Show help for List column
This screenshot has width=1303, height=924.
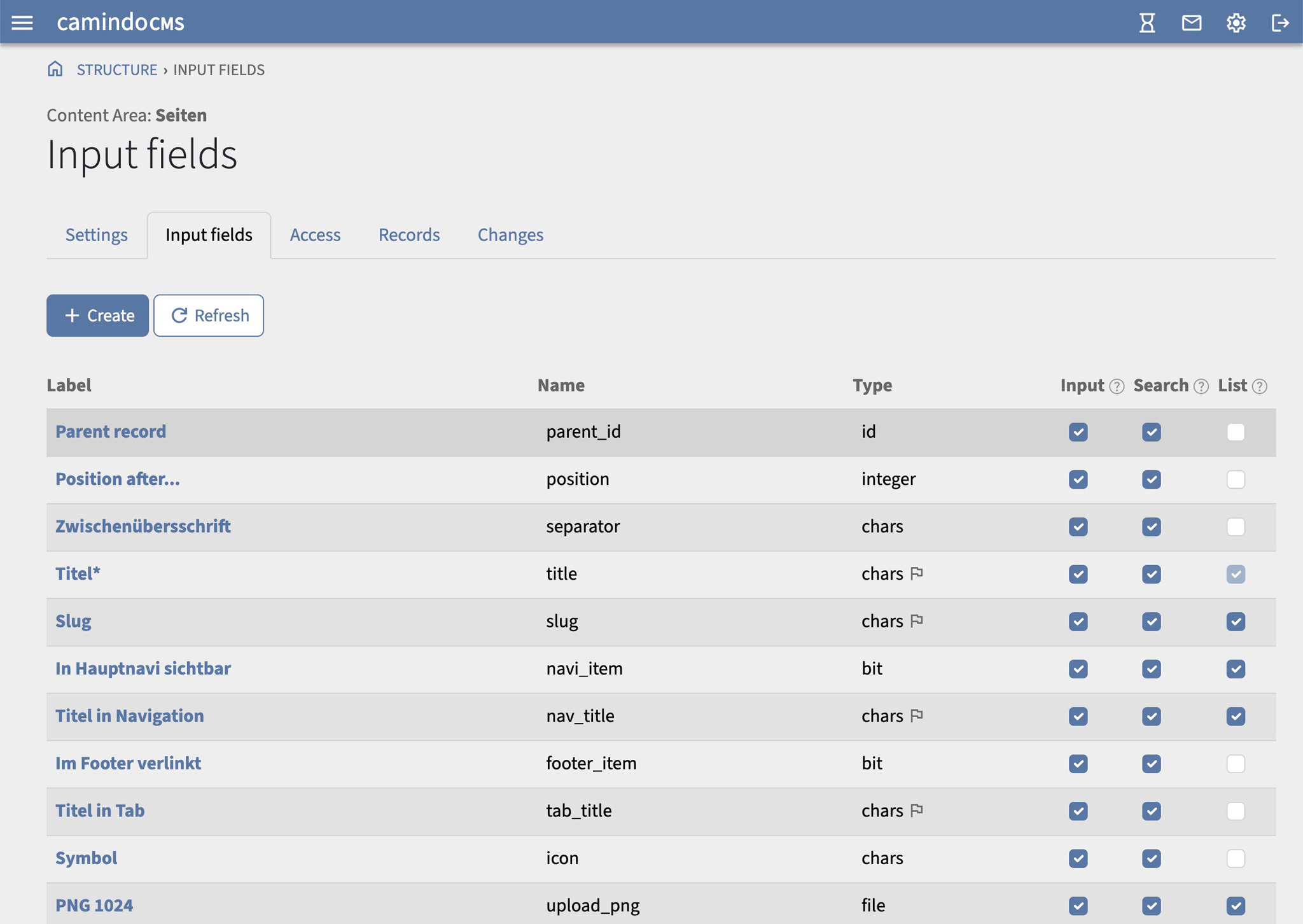pos(1259,386)
